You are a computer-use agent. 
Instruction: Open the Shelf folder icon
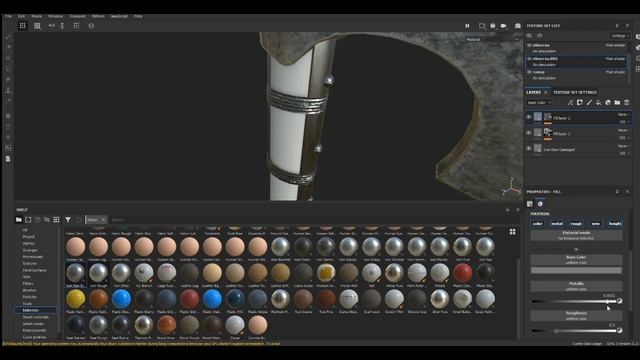point(19,220)
